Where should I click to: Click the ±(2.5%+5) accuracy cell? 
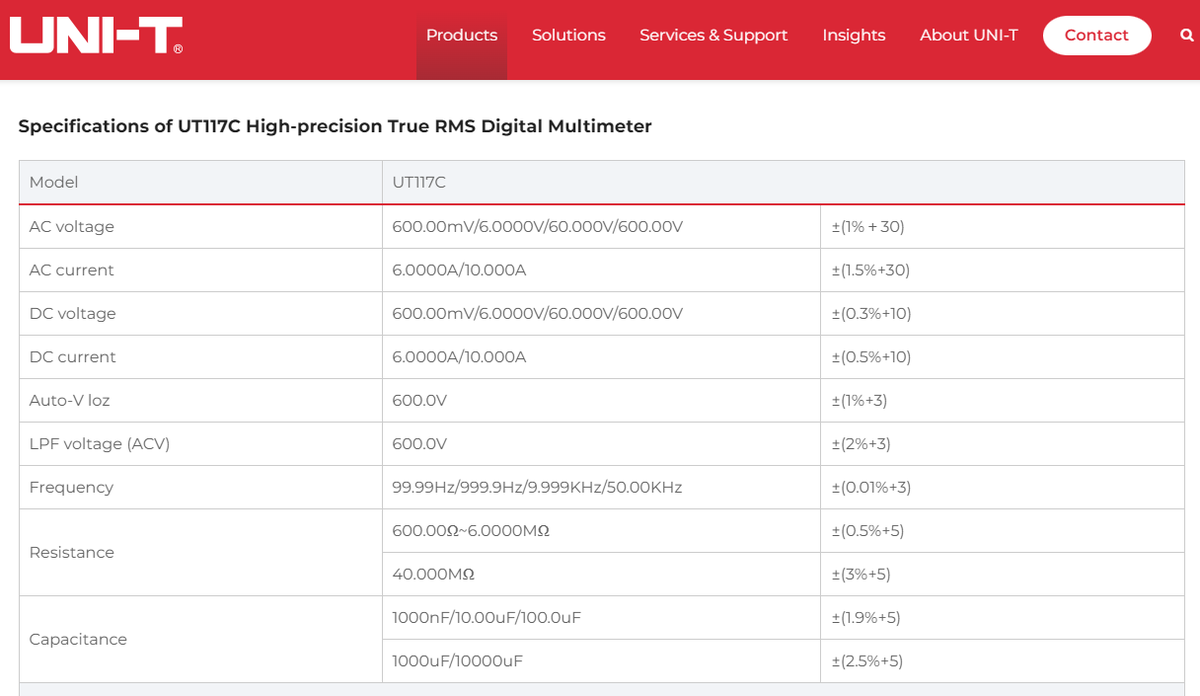(x=1002, y=661)
